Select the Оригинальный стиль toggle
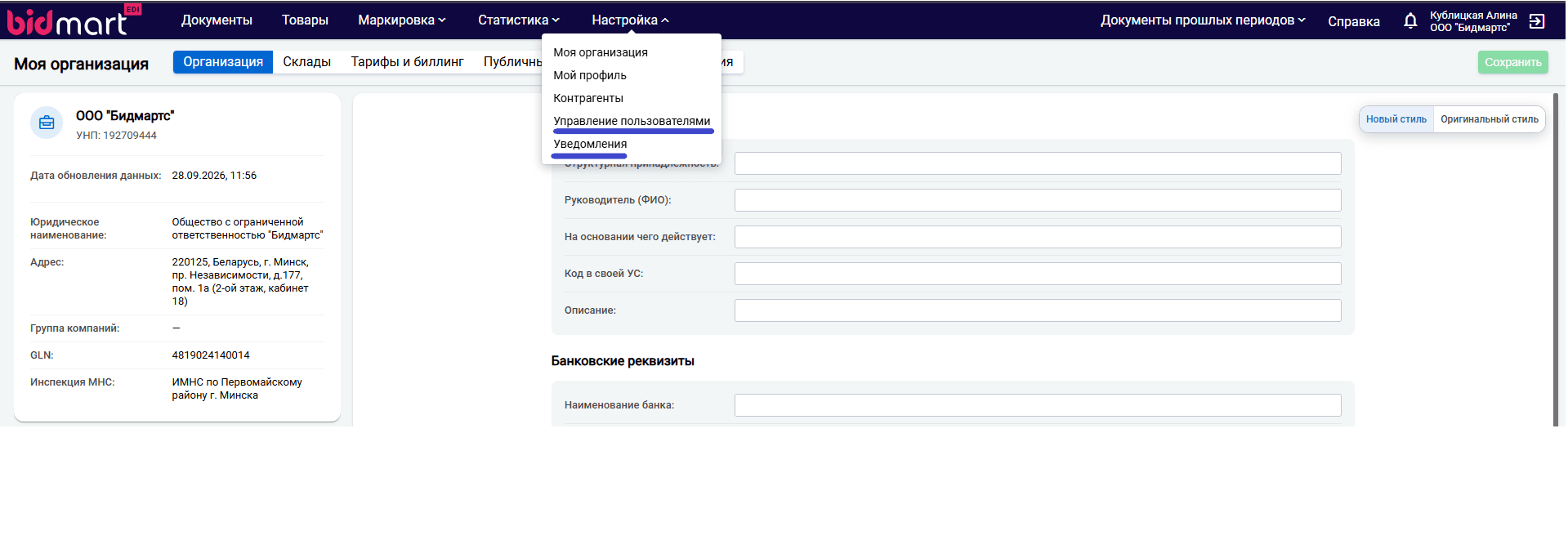Image resolution: width=1568 pixels, height=549 pixels. [x=1489, y=119]
